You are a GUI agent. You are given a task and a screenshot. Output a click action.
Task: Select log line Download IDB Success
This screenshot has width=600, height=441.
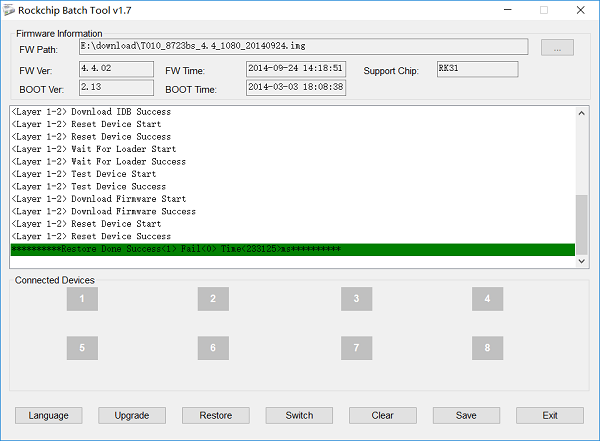(91, 112)
